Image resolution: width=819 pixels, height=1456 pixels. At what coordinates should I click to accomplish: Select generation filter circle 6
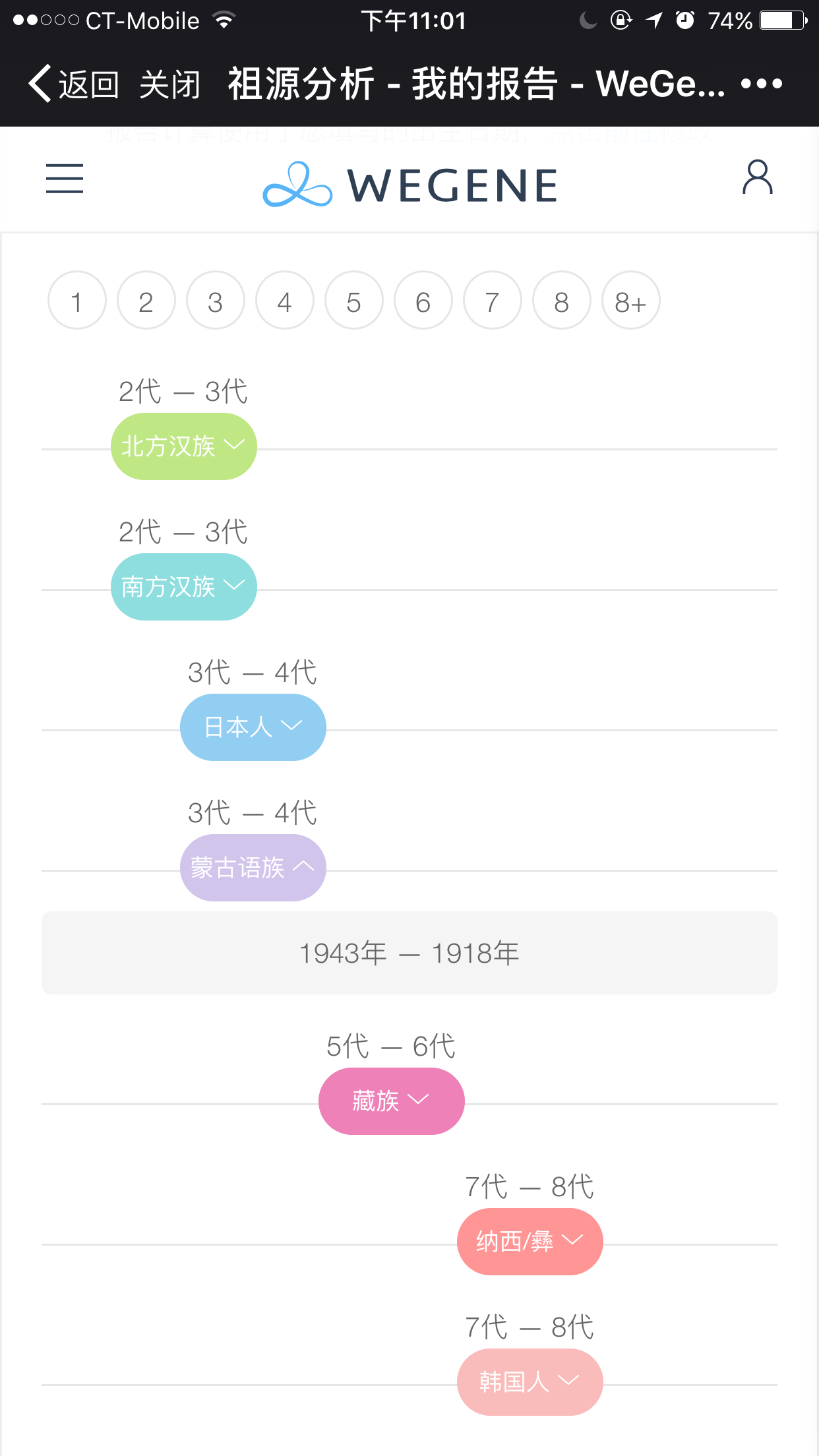423,301
